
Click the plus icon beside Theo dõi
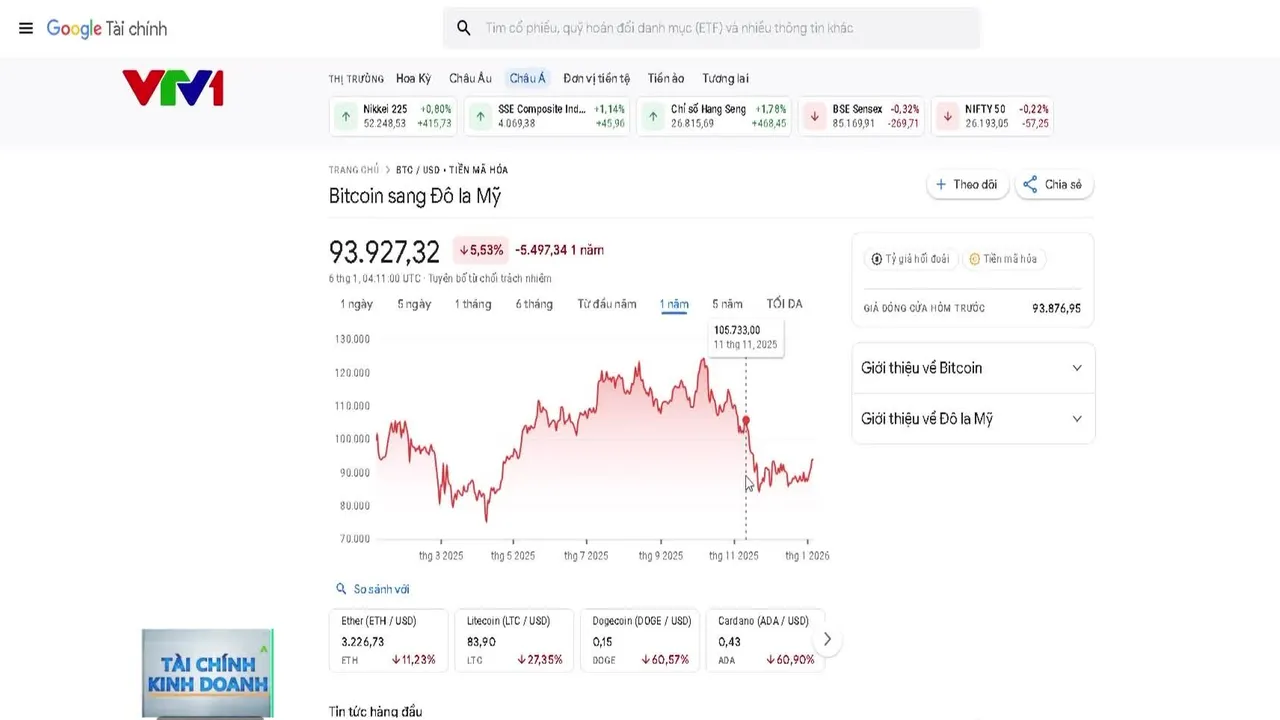tap(941, 185)
